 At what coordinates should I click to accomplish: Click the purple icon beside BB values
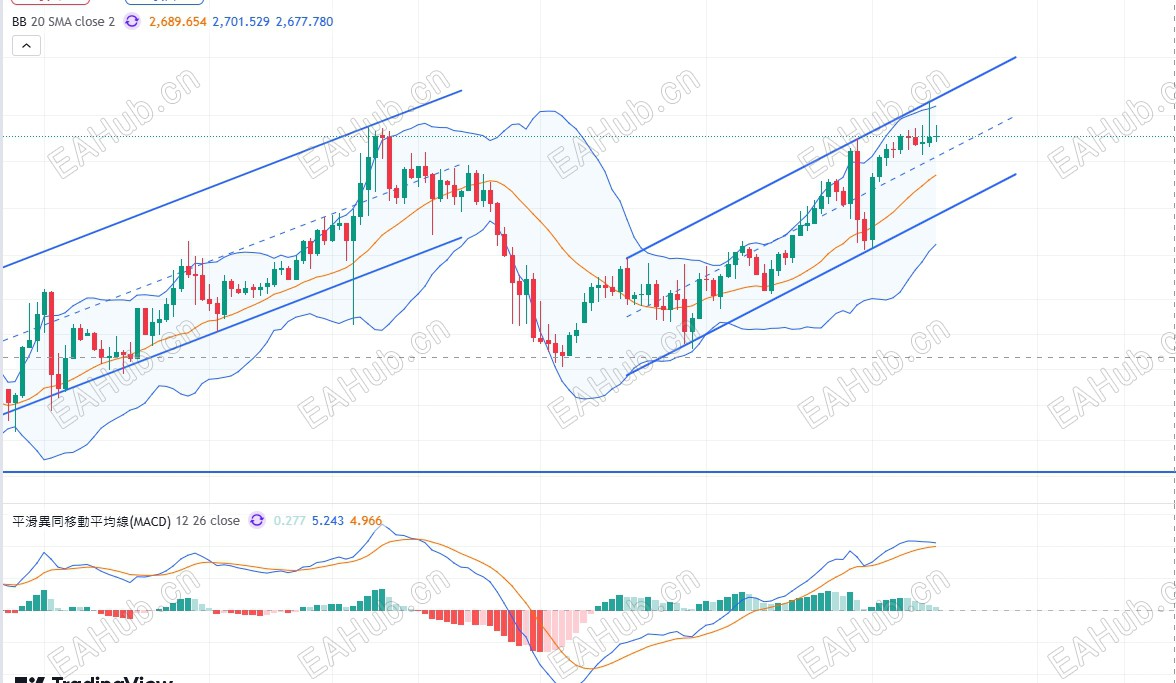(x=132, y=21)
